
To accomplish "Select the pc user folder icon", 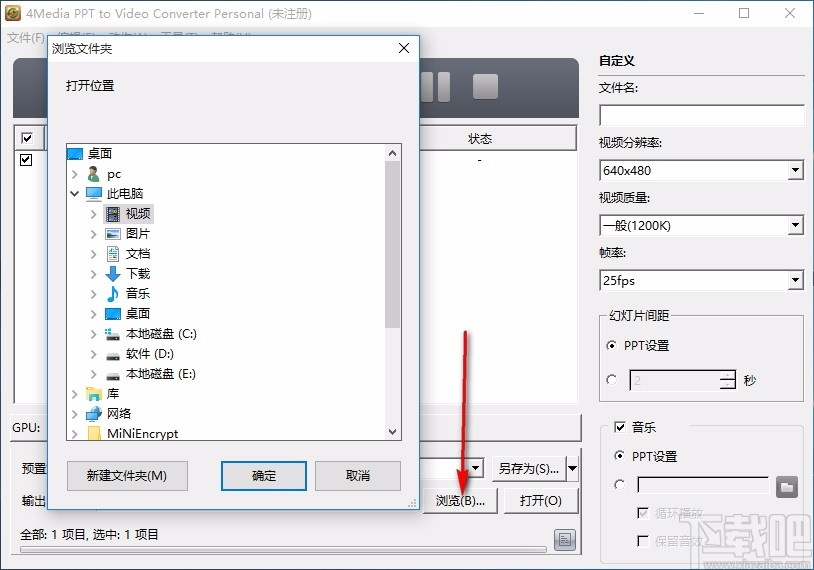I will point(94,174).
